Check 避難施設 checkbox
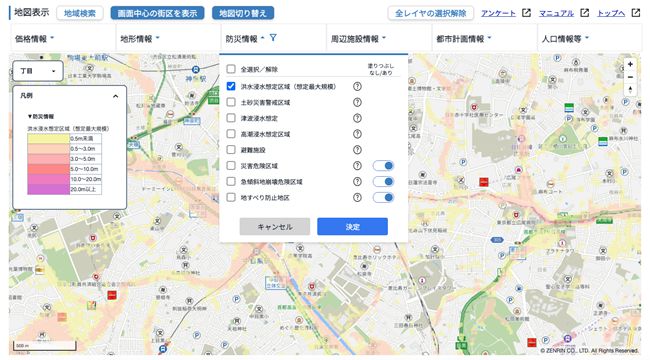 click(231, 149)
